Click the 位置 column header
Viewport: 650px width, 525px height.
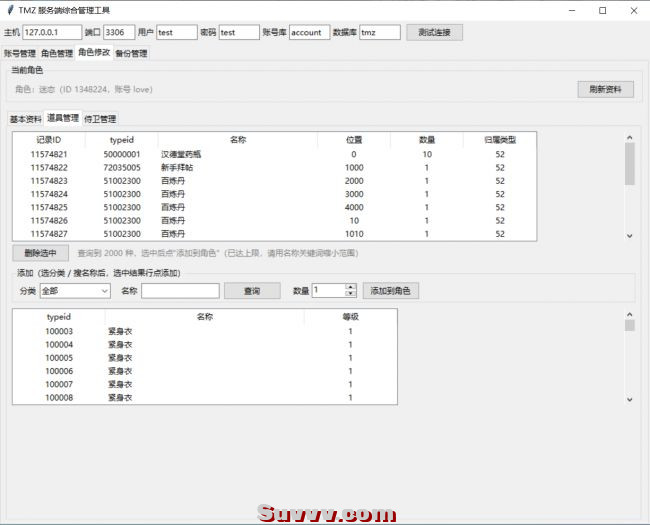click(x=354, y=140)
